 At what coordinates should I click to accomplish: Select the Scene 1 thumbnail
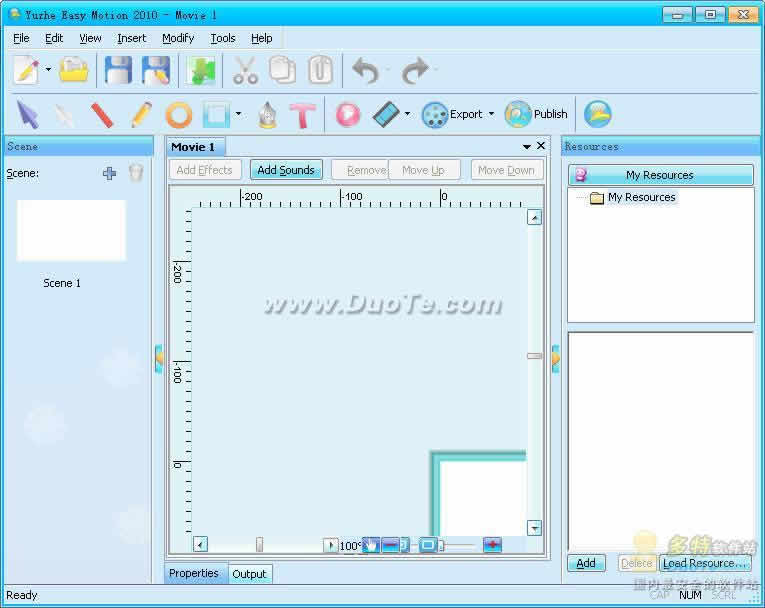pyautogui.click(x=71, y=230)
